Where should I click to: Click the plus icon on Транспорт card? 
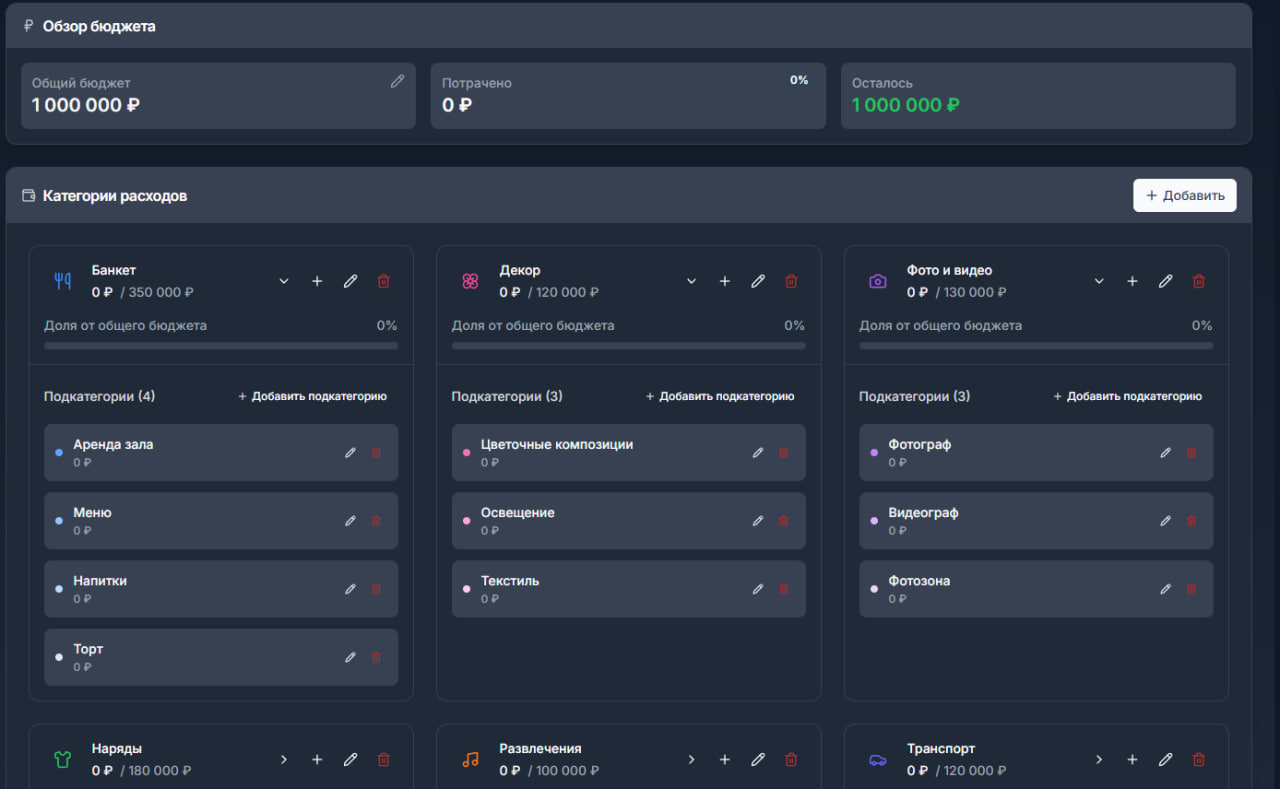click(x=1132, y=759)
